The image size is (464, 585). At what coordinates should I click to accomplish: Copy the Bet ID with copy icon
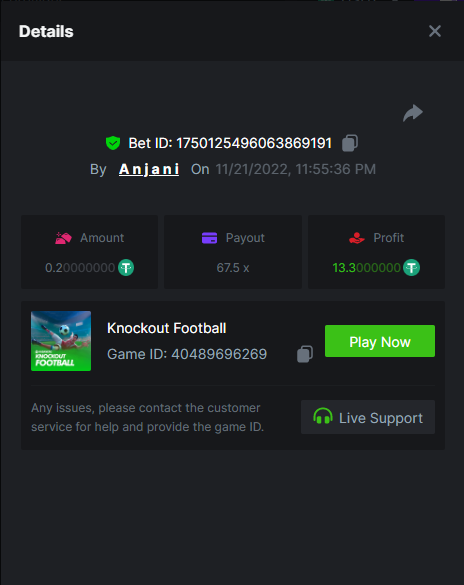[350, 143]
